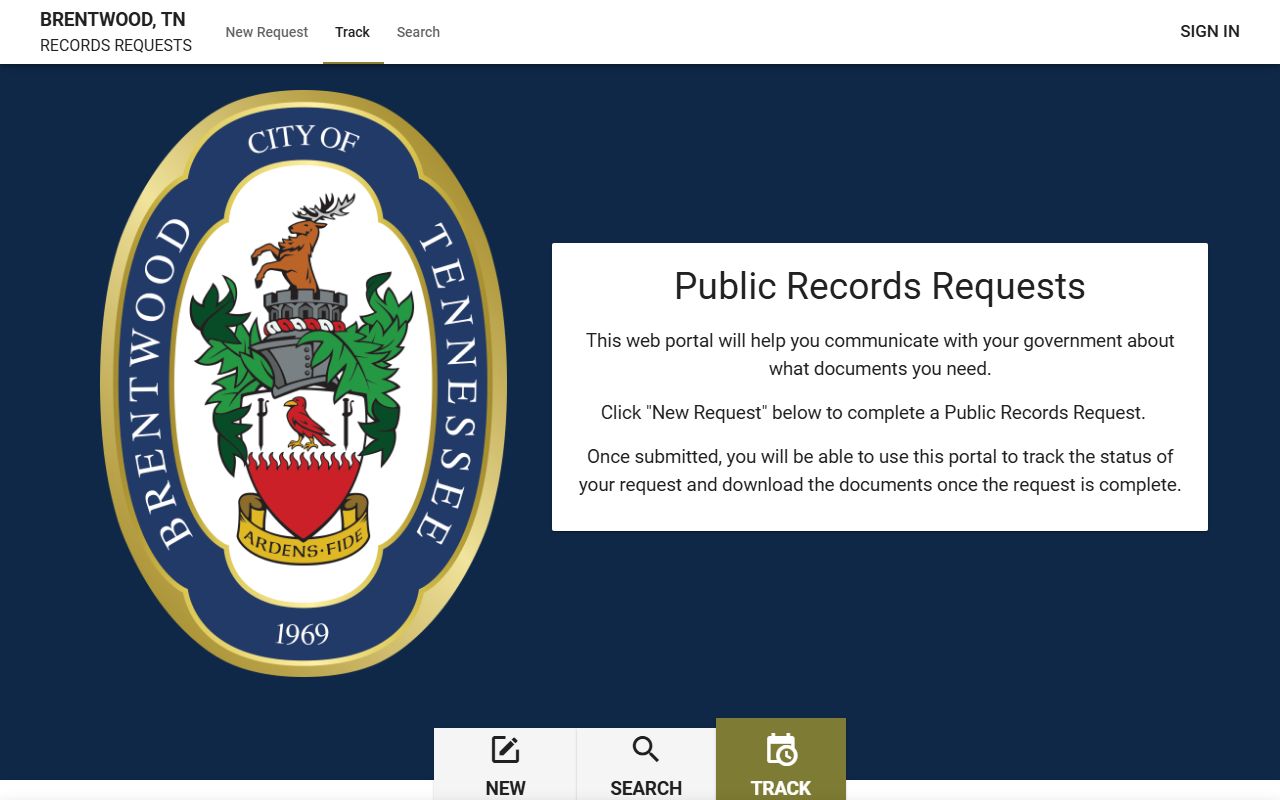Screen dimensions: 1280x800
Task: Switch to the Track tab in header
Action: pyautogui.click(x=353, y=32)
